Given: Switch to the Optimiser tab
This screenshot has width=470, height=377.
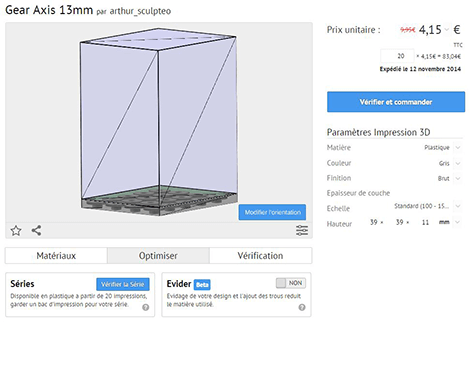Looking at the screenshot, I should 158,256.
